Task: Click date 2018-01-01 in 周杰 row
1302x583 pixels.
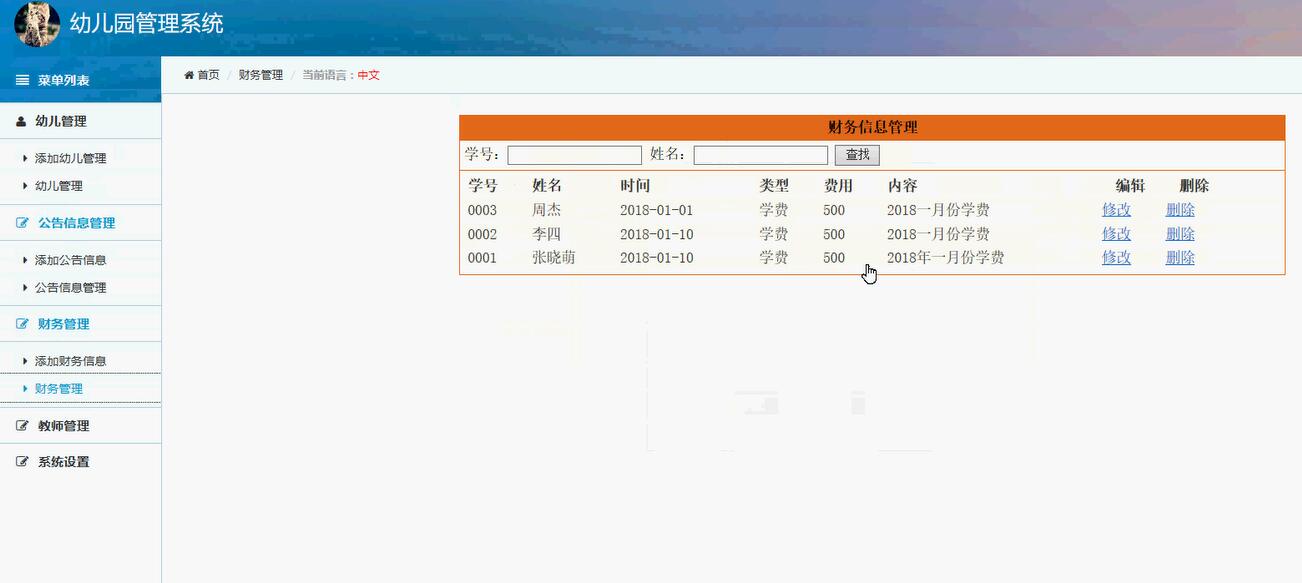Action: pyautogui.click(x=656, y=210)
